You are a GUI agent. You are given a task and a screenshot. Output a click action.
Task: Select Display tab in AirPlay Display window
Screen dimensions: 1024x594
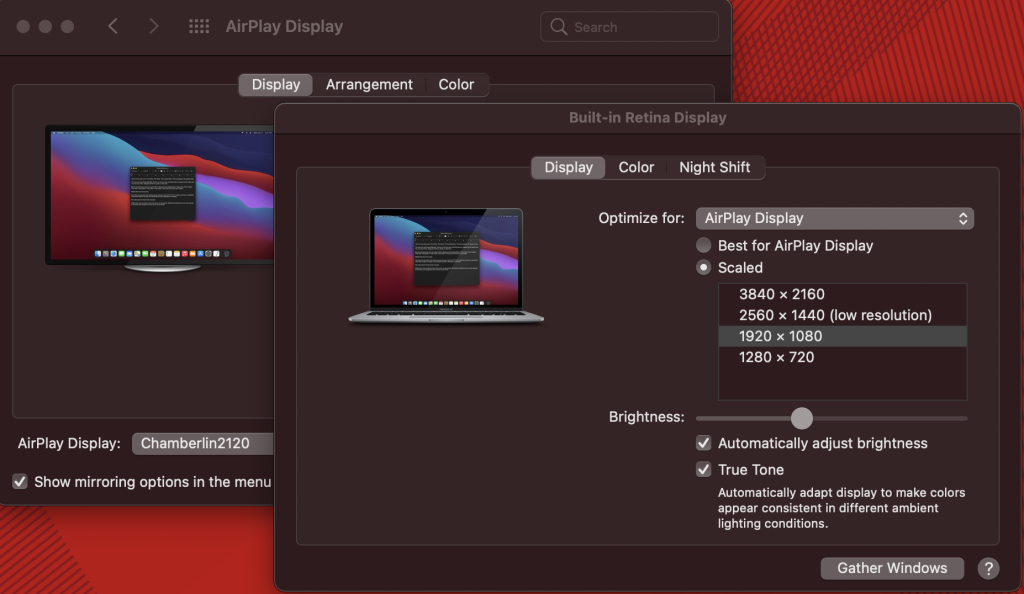[x=276, y=85]
